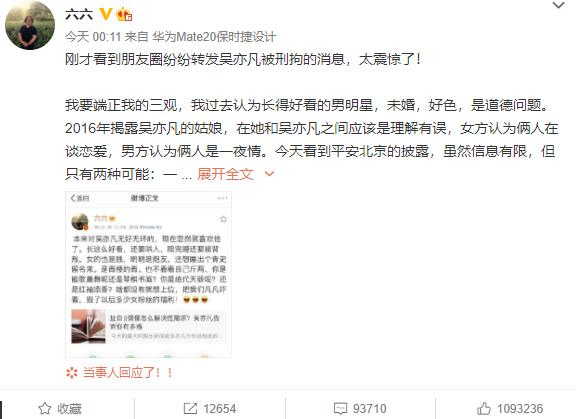Expand full text via 展开全文
The image size is (576, 419).
pyautogui.click(x=225, y=174)
